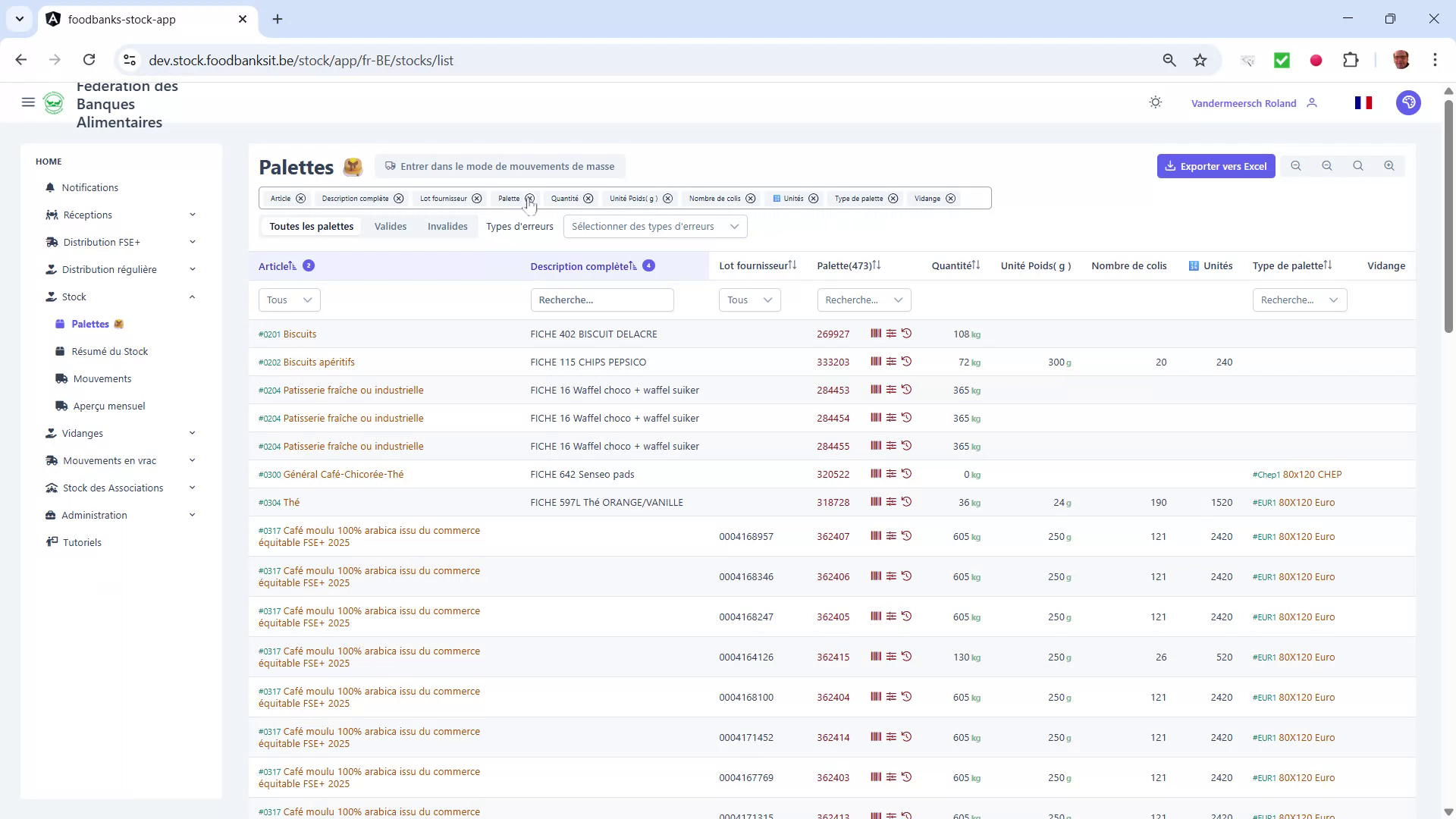1456x819 pixels.
Task: Type in the Description complète search field
Action: (x=603, y=300)
